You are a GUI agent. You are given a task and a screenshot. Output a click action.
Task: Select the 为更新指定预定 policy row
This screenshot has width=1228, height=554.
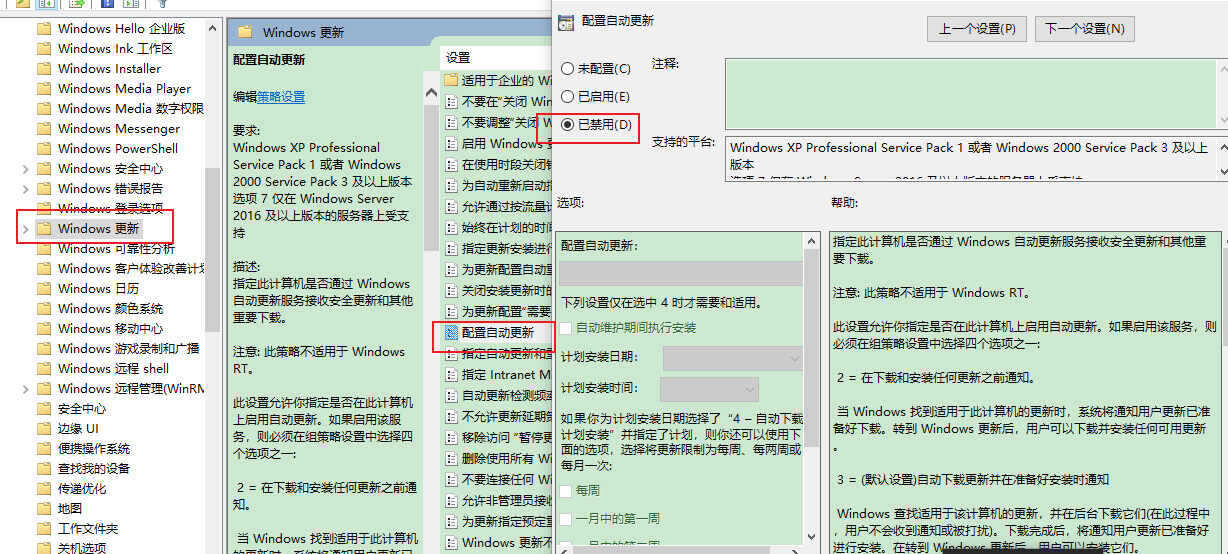coord(498,521)
